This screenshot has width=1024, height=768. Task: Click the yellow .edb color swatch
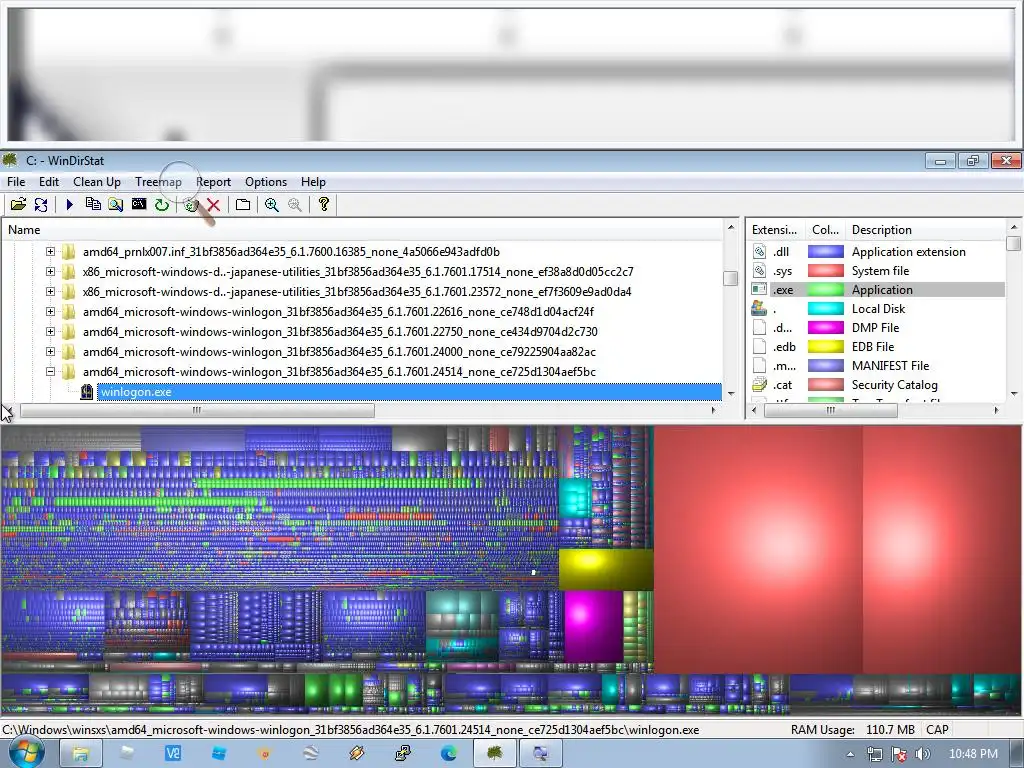point(825,347)
